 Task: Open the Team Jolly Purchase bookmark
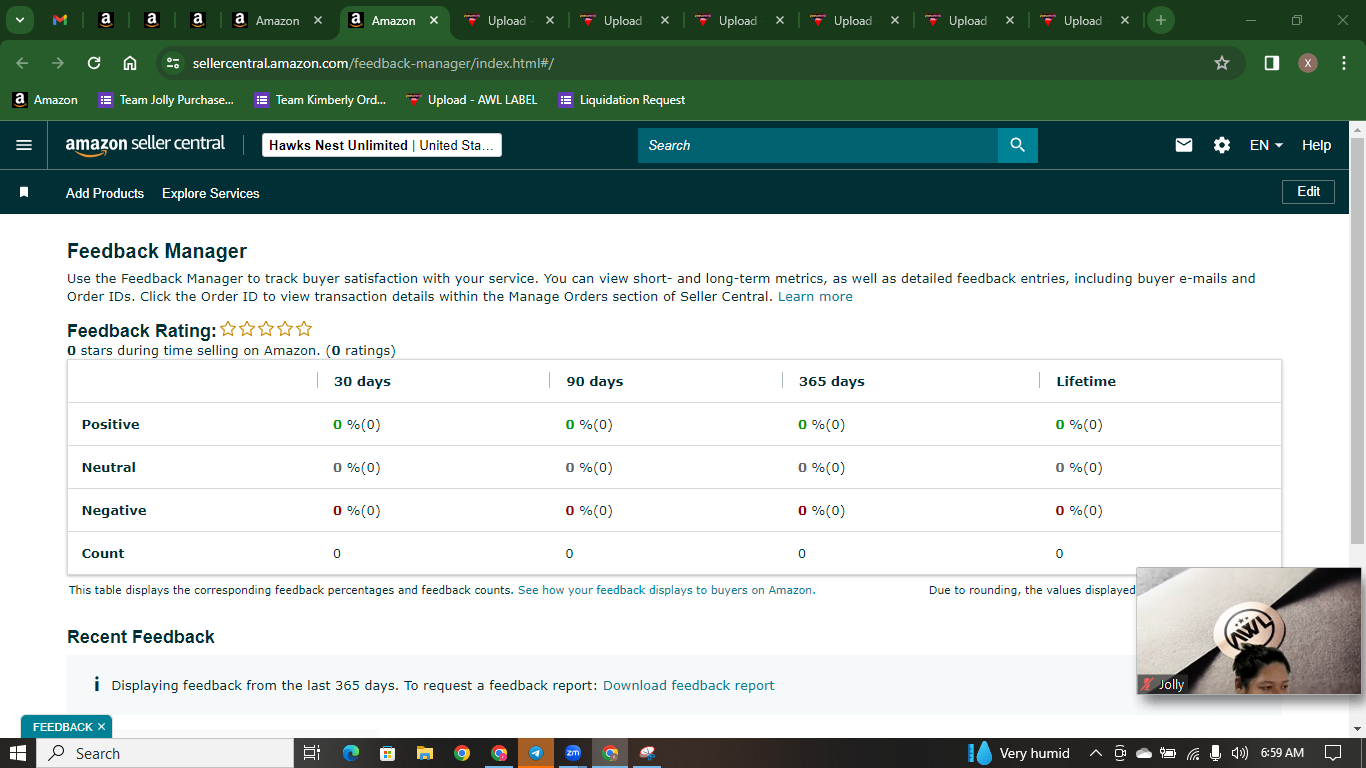(166, 100)
